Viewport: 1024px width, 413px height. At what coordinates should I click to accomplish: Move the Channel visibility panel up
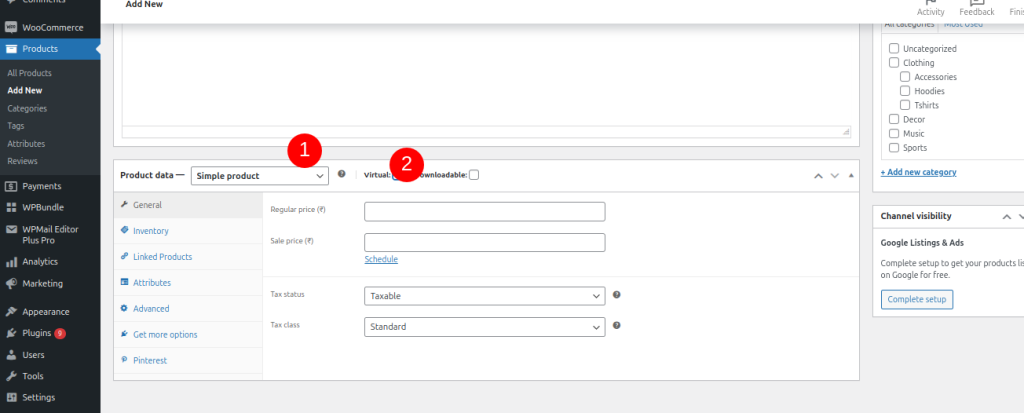pos(1006,216)
